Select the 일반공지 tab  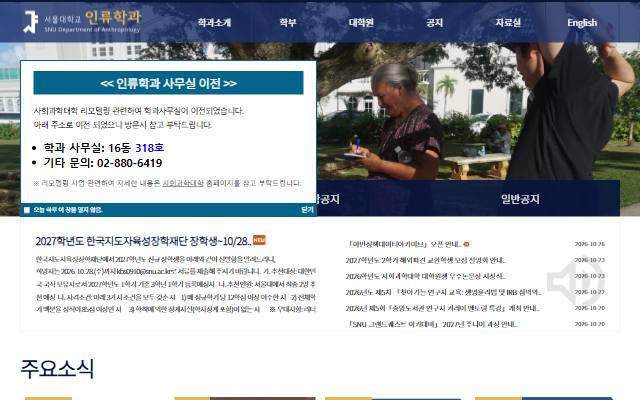(x=520, y=199)
